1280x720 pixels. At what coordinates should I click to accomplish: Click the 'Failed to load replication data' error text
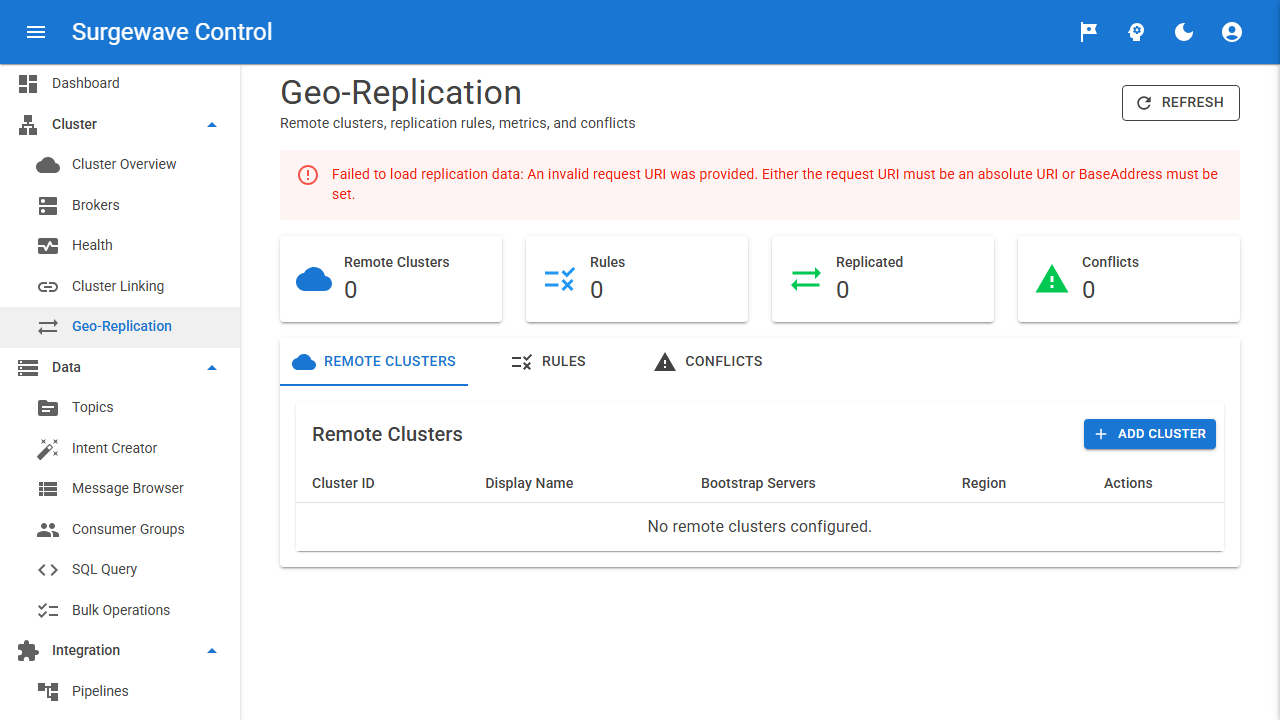pyautogui.click(x=775, y=184)
